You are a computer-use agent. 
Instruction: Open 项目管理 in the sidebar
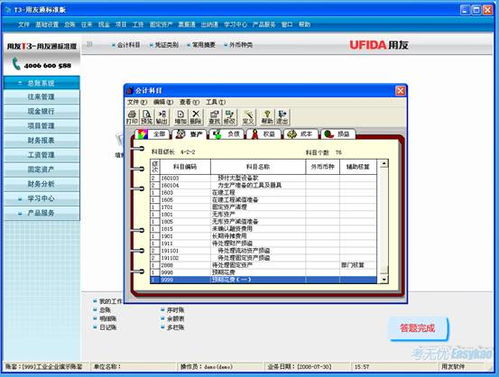41,126
